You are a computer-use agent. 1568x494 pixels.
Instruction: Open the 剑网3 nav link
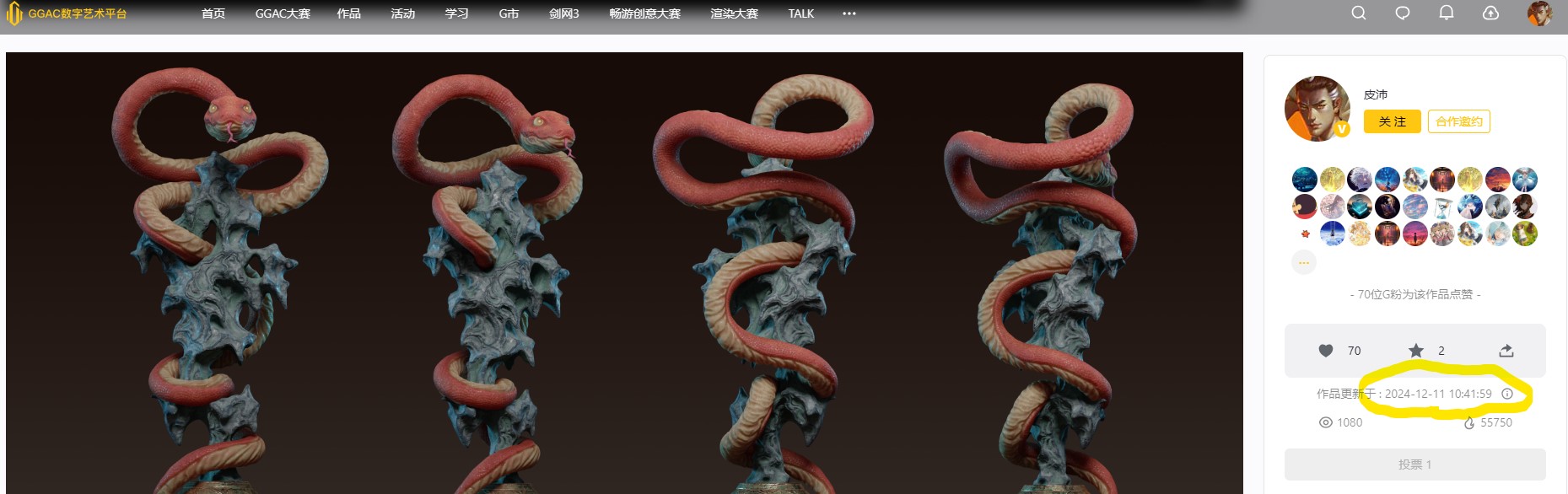click(x=563, y=13)
